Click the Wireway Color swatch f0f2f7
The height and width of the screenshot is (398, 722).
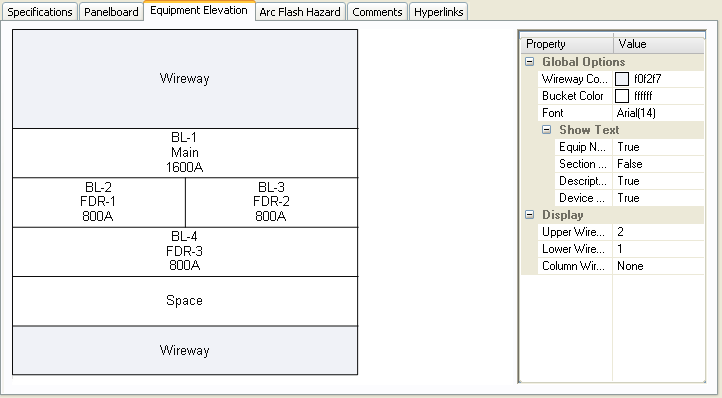tap(622, 79)
